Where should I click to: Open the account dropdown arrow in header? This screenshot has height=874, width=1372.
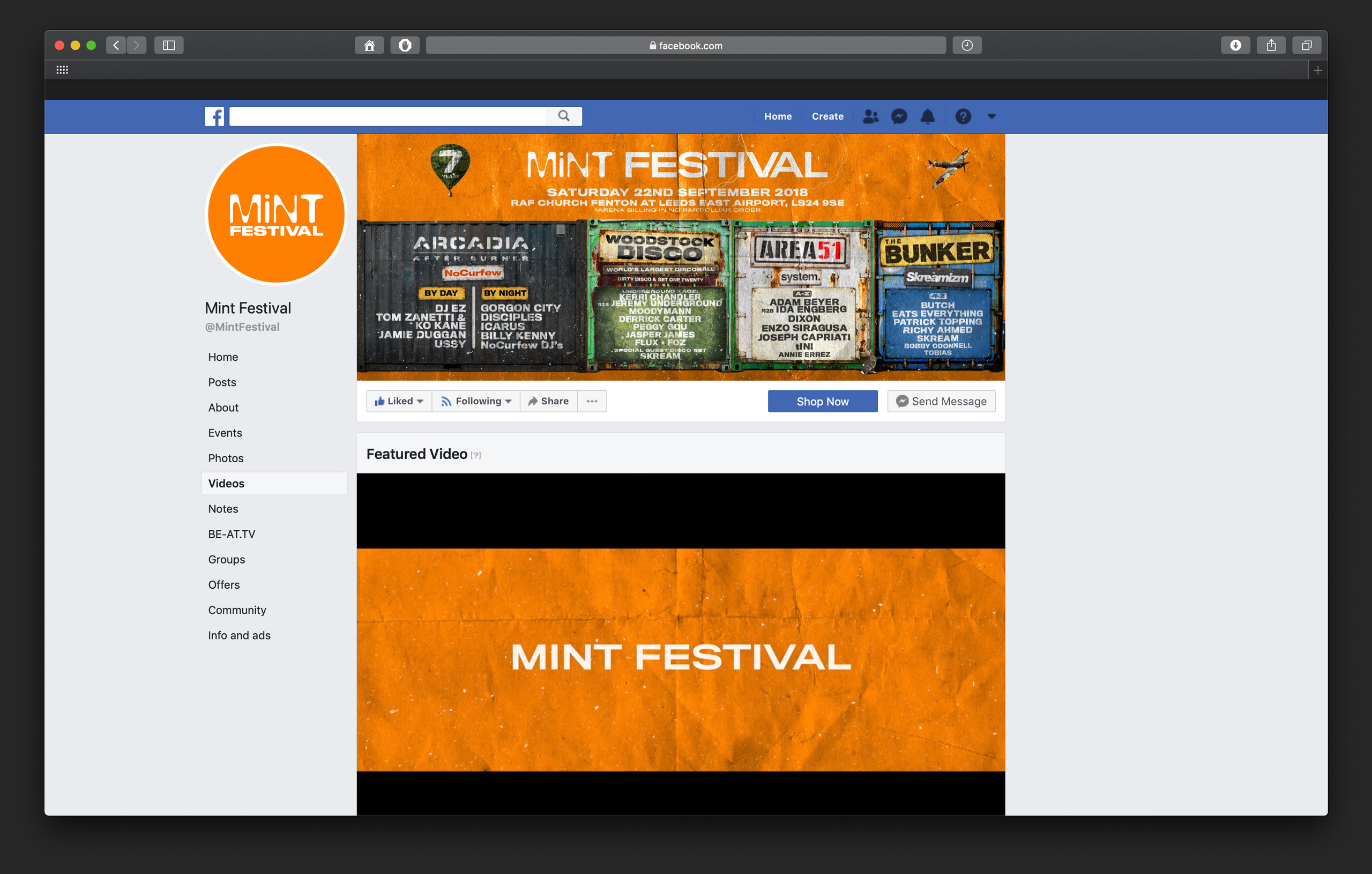point(991,116)
